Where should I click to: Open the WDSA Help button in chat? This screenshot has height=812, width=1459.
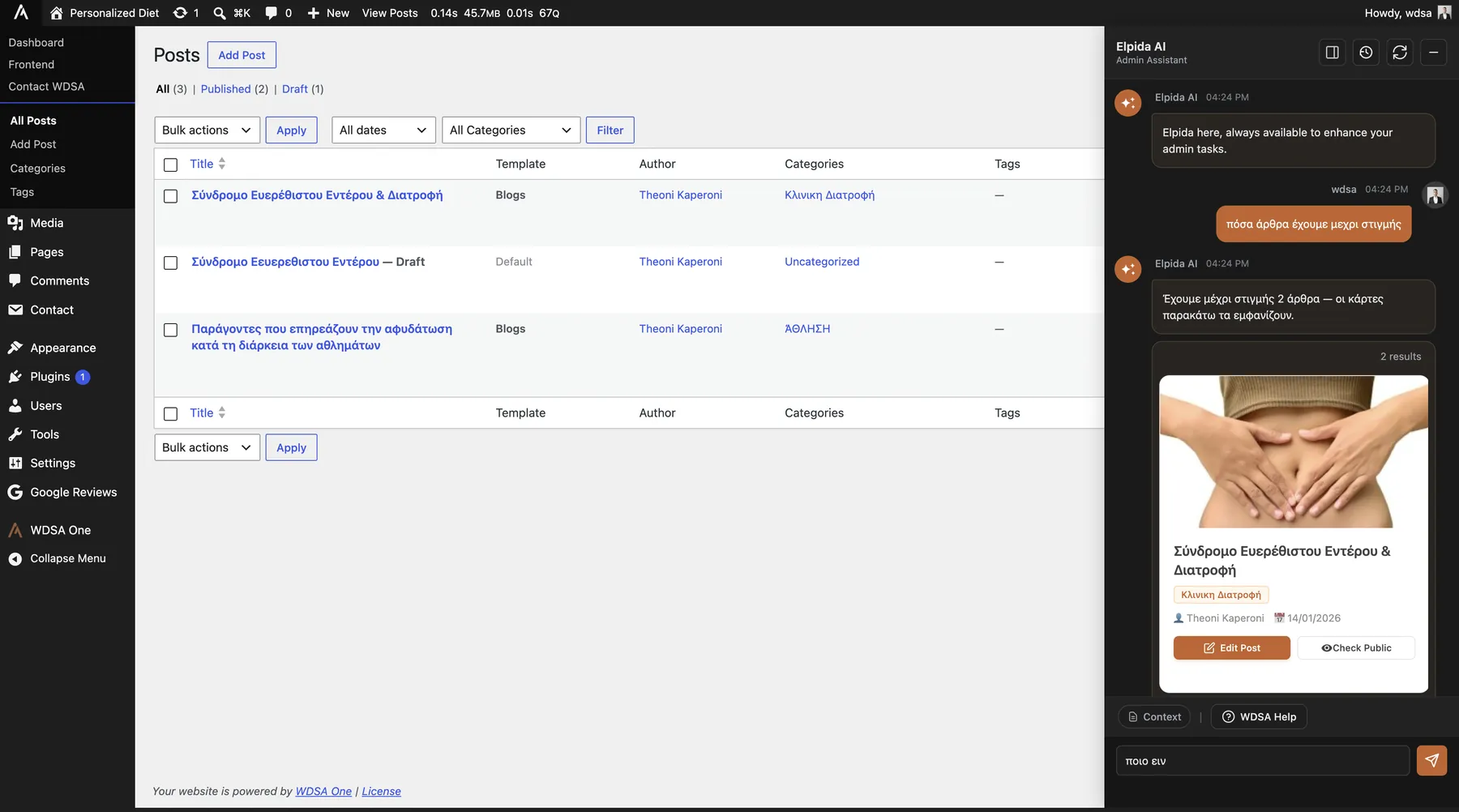pyautogui.click(x=1259, y=716)
